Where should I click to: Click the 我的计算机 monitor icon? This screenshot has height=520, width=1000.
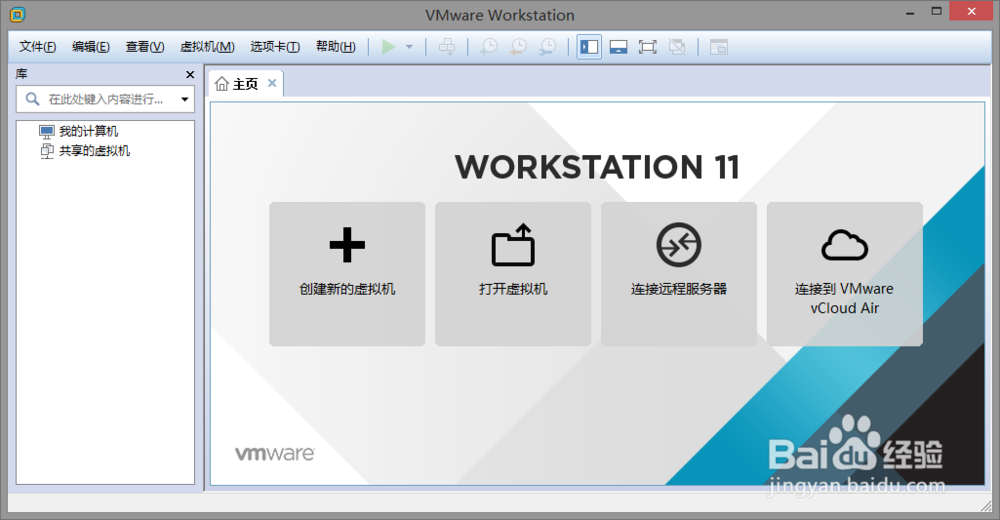coord(47,132)
